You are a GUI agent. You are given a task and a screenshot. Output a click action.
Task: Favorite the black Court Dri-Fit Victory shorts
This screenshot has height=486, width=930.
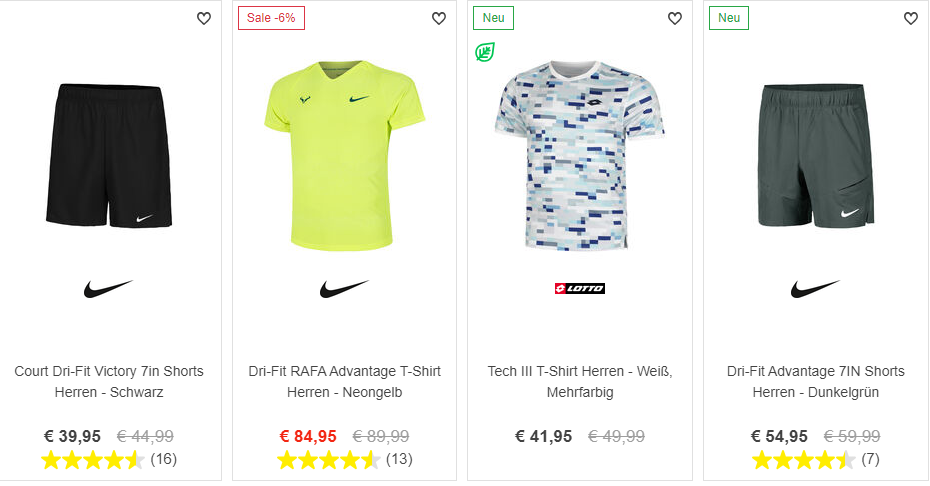204,18
